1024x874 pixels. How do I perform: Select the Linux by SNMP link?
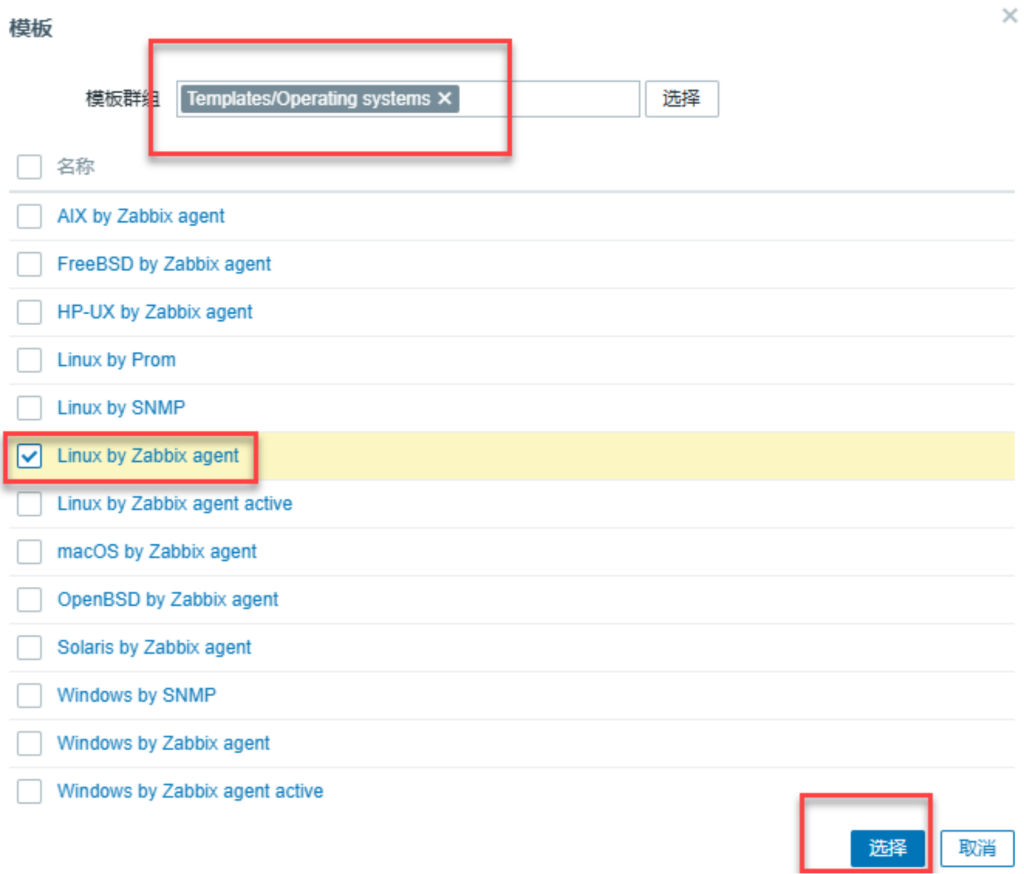point(121,408)
